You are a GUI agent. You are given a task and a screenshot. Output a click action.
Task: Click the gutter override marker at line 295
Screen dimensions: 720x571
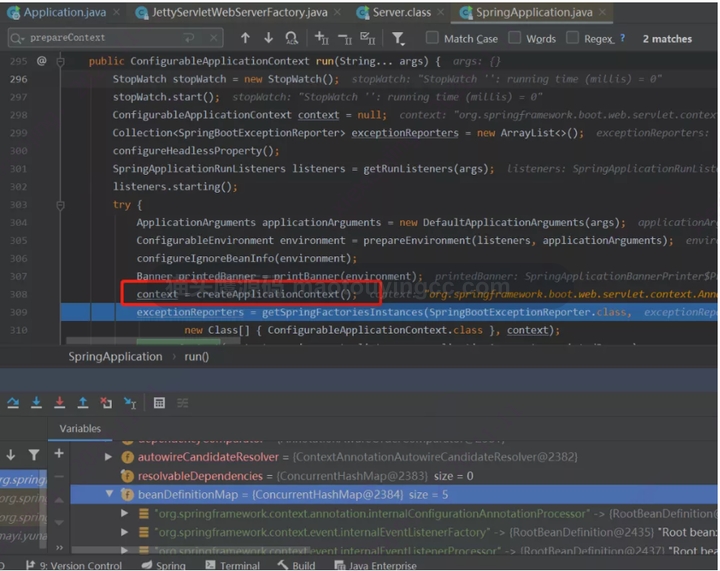tap(42, 61)
